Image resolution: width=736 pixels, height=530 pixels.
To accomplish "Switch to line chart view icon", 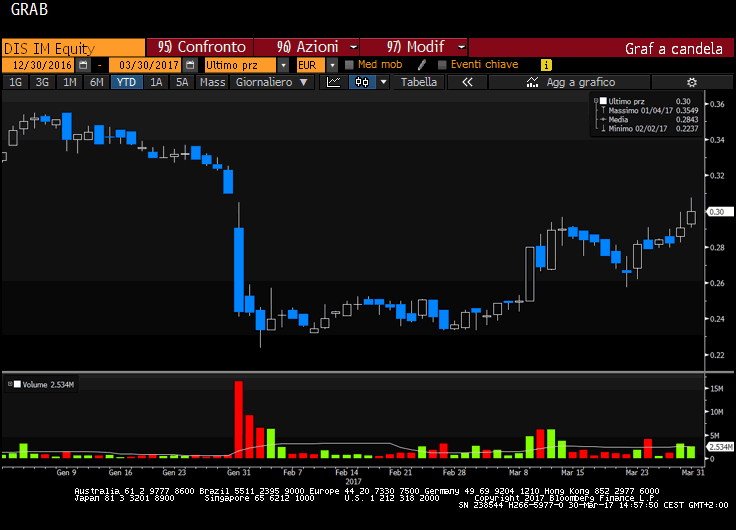I will (334, 82).
